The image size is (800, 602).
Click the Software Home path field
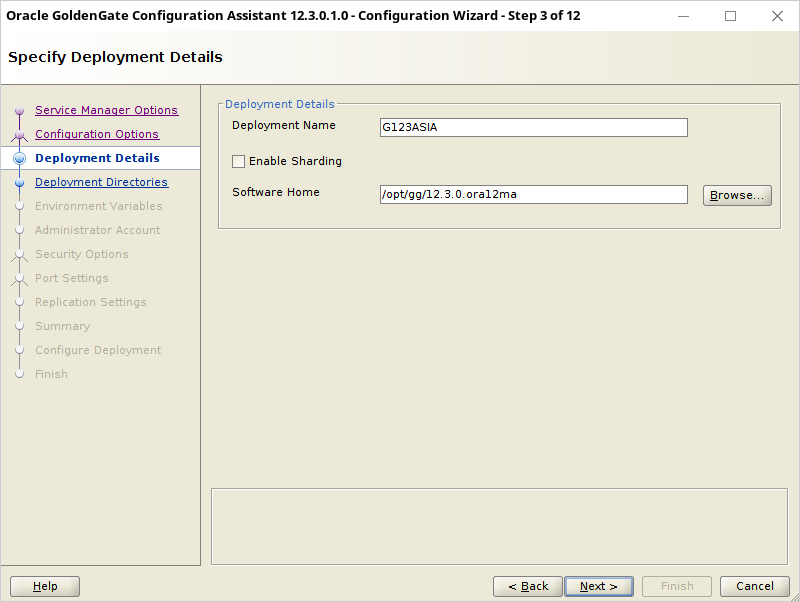[x=534, y=194]
